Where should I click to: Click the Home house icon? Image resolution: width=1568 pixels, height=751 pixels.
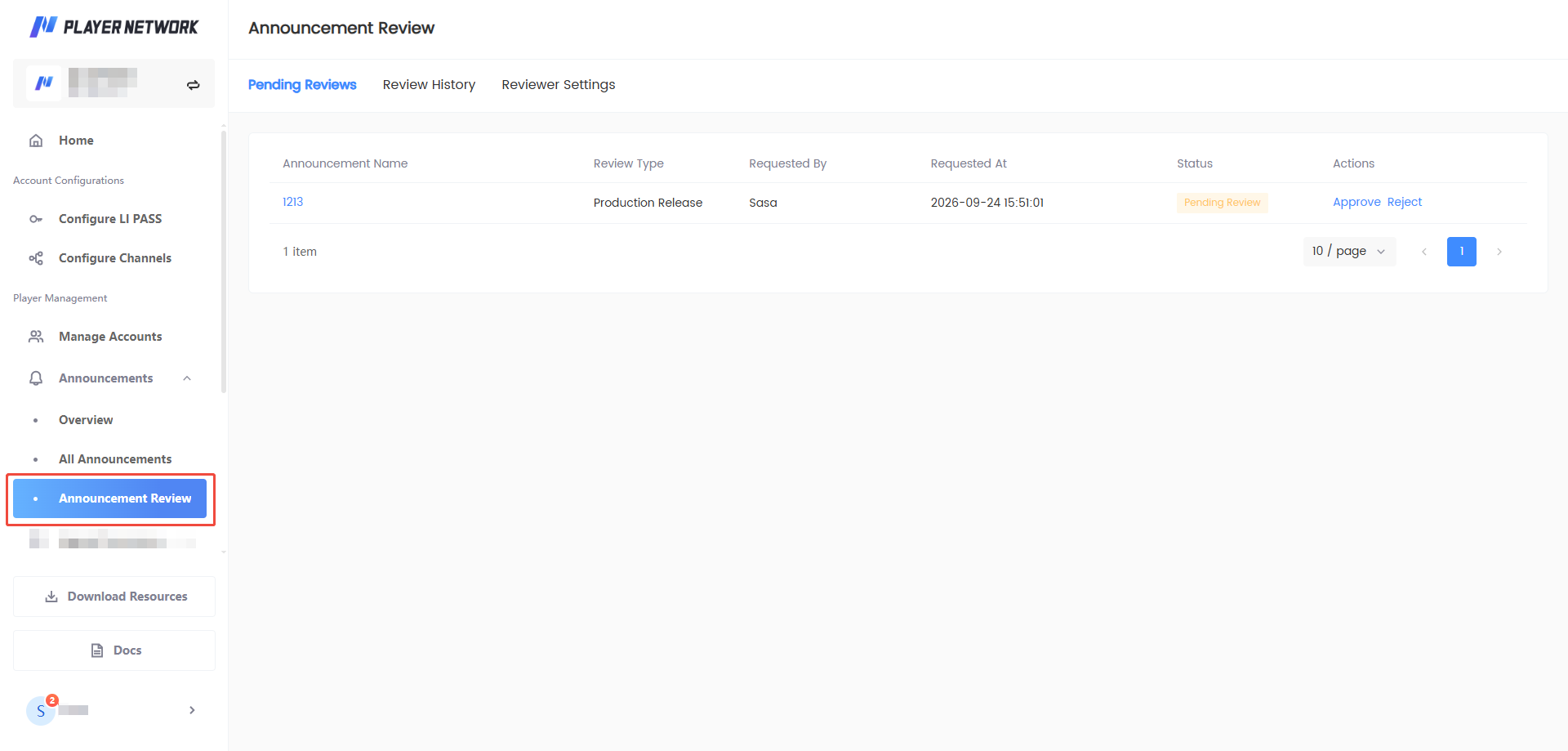[x=36, y=141]
